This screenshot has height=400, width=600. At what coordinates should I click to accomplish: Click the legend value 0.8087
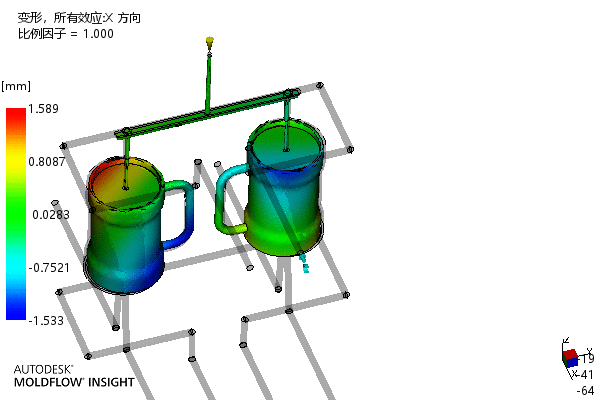[x=47, y=162]
